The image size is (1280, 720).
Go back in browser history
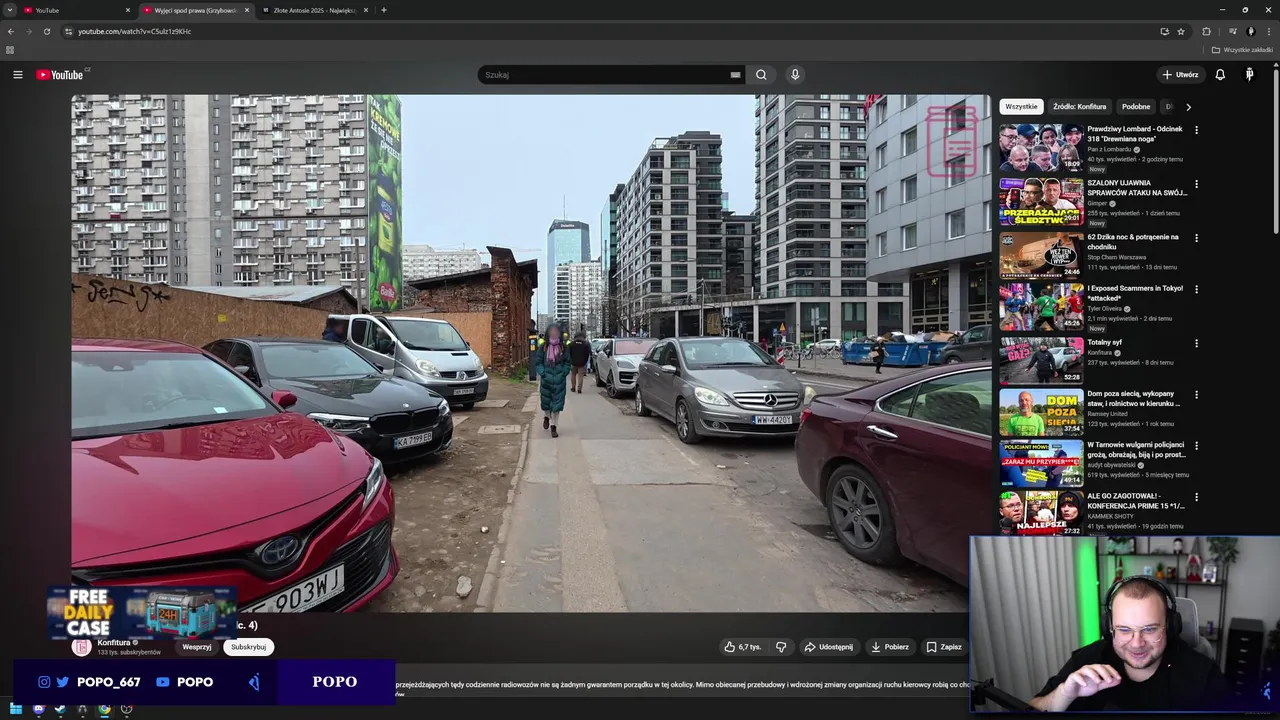pos(10,31)
